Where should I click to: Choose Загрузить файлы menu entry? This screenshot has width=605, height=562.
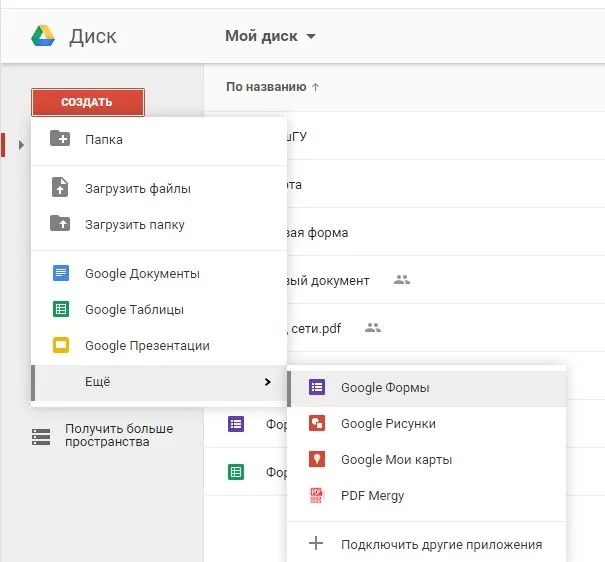click(x=159, y=188)
